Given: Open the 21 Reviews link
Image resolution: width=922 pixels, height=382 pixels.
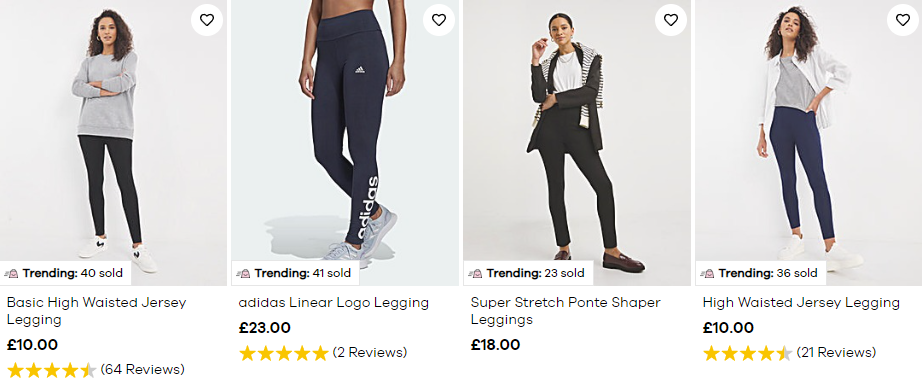Looking at the screenshot, I should point(836,353).
